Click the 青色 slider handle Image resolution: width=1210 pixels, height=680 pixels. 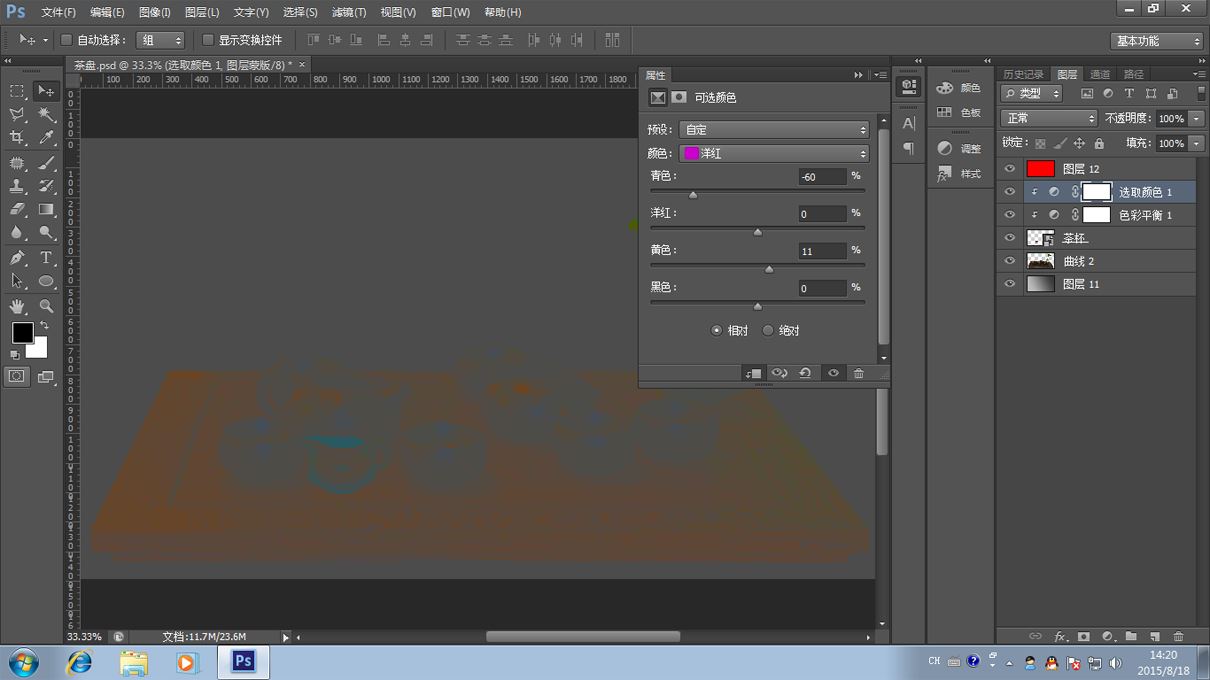click(x=693, y=195)
